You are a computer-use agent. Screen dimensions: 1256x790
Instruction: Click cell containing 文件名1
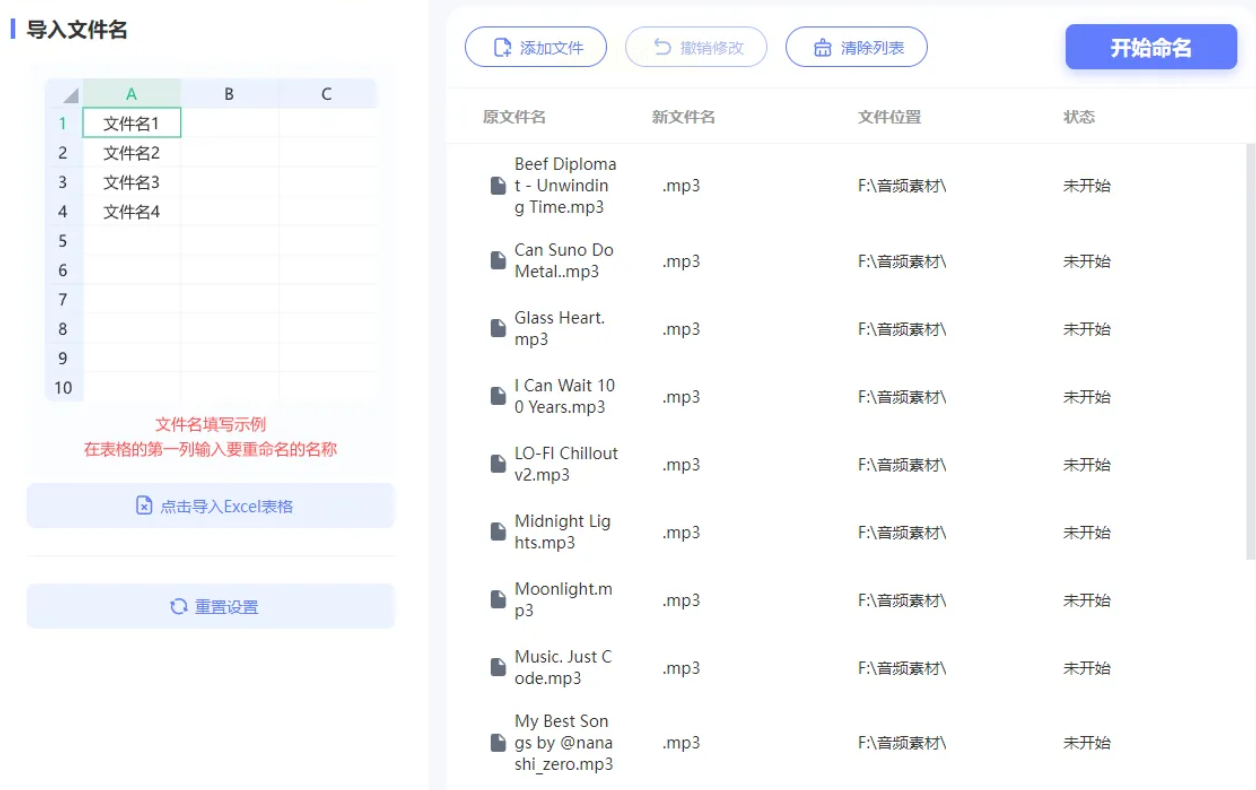point(132,123)
